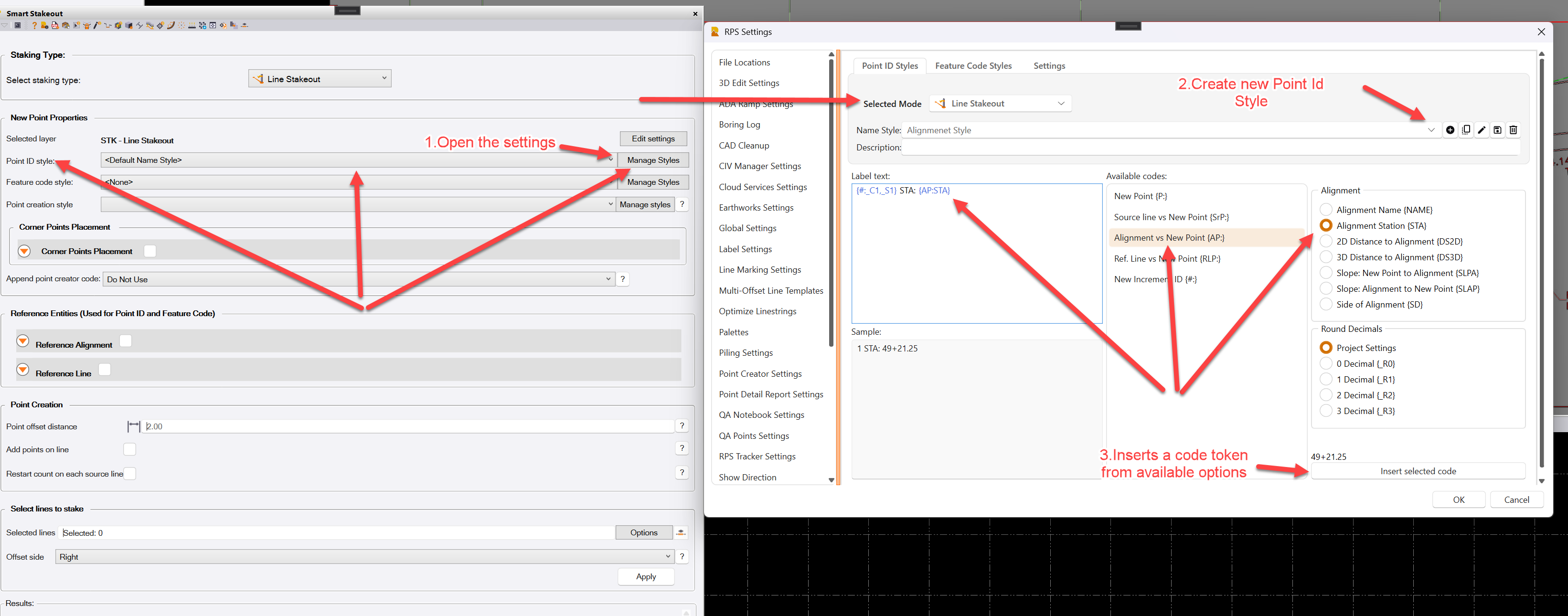Add a new Point ID name style
This screenshot has height=616, width=1568.
[1450, 130]
